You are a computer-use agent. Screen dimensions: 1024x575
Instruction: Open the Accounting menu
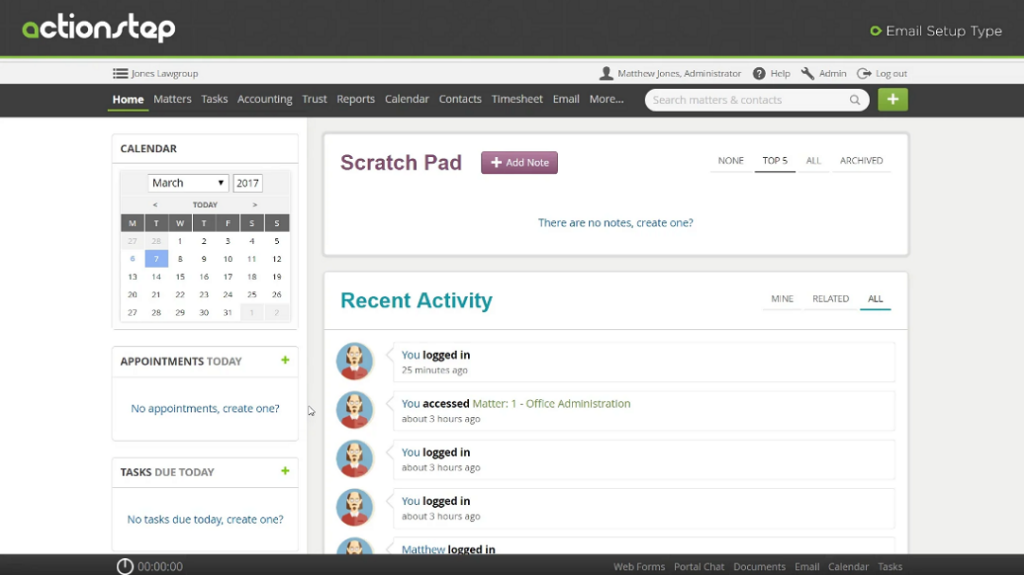tap(264, 99)
